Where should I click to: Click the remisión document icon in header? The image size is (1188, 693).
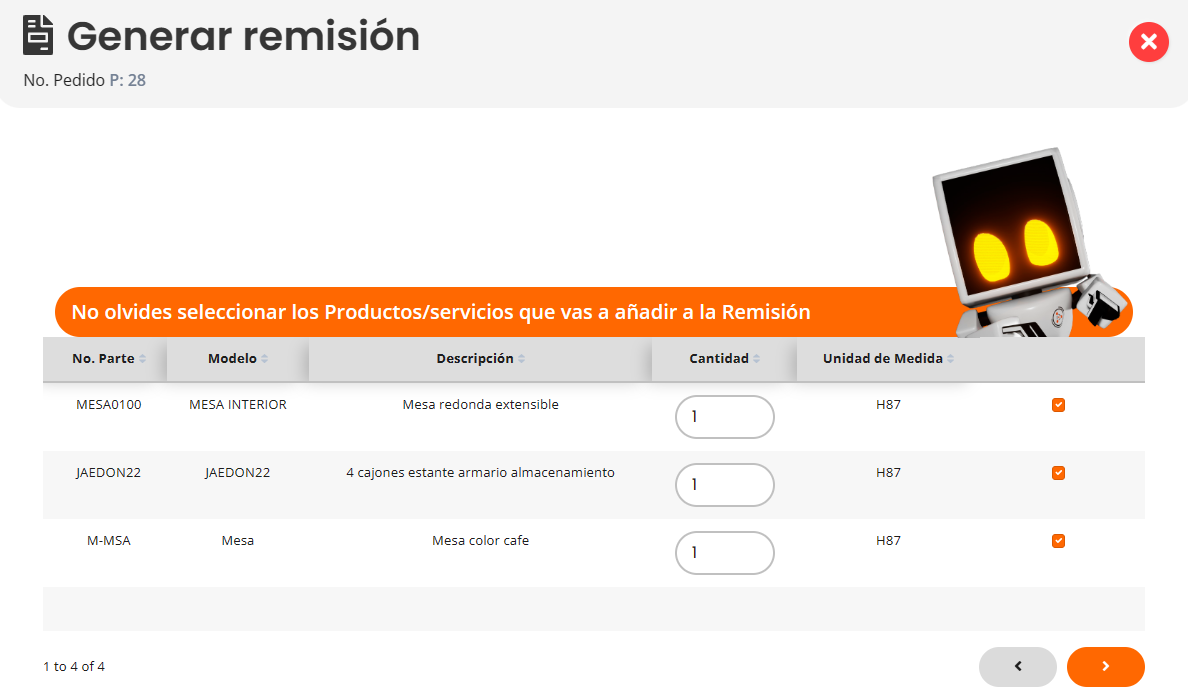(x=39, y=36)
